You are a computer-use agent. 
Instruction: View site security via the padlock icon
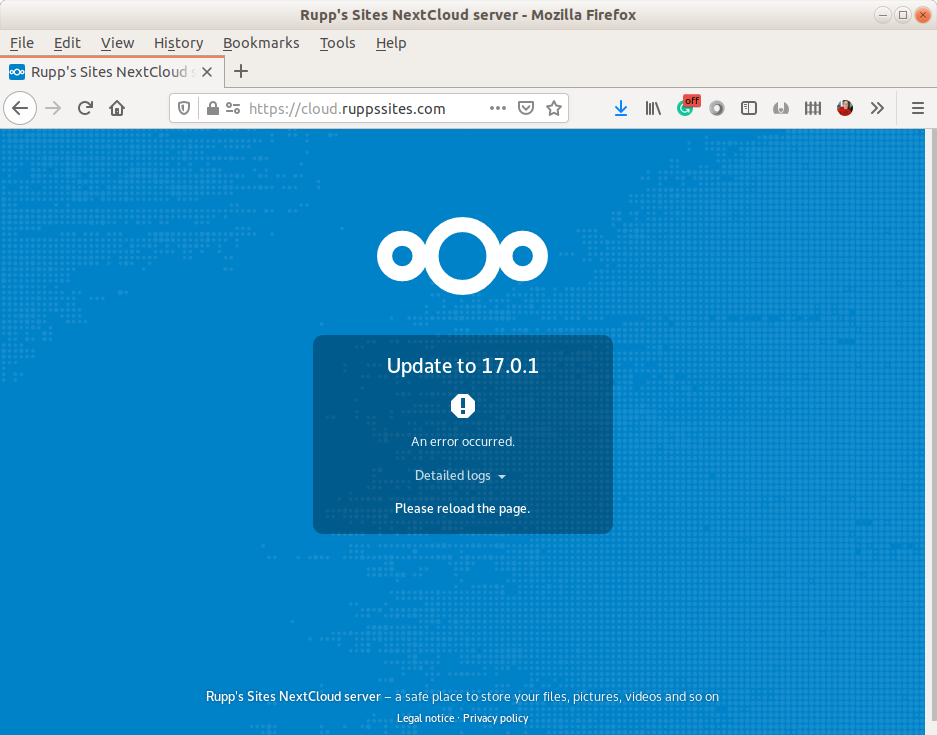(212, 108)
